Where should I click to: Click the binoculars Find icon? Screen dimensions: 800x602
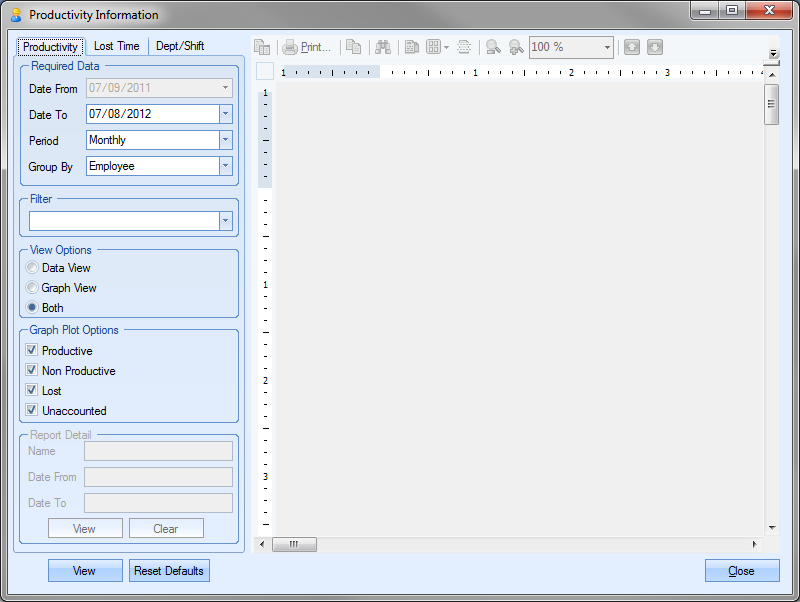pos(382,47)
